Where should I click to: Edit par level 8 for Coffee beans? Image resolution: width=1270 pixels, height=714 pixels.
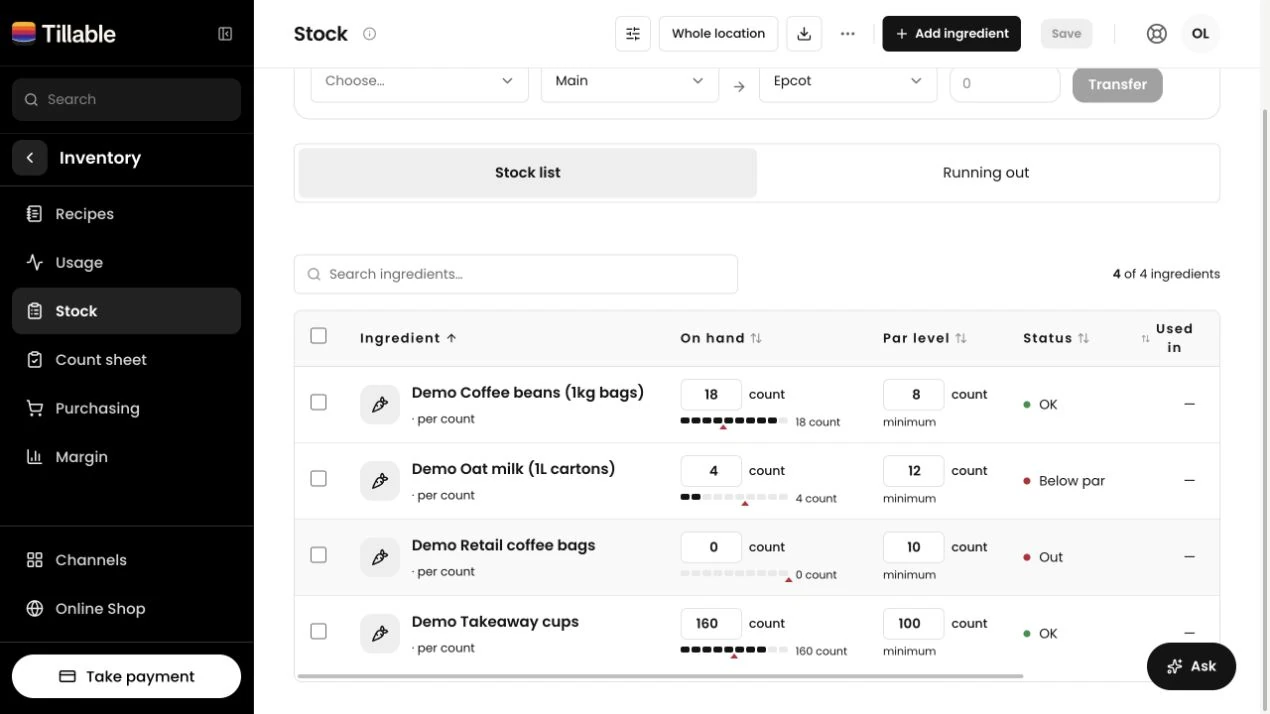coord(914,395)
